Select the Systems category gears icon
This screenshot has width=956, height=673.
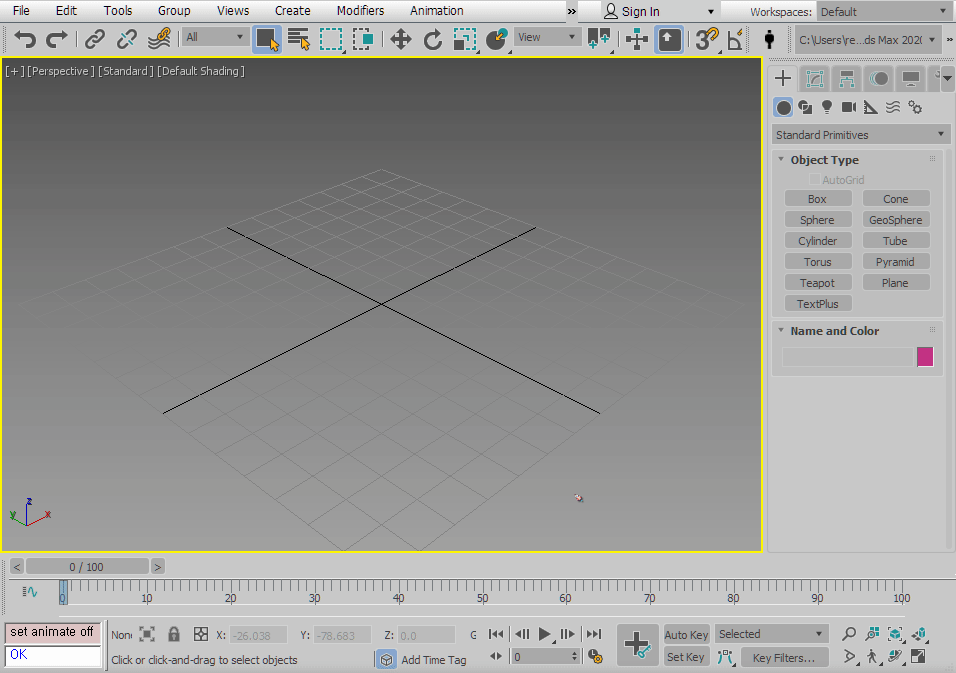point(915,108)
